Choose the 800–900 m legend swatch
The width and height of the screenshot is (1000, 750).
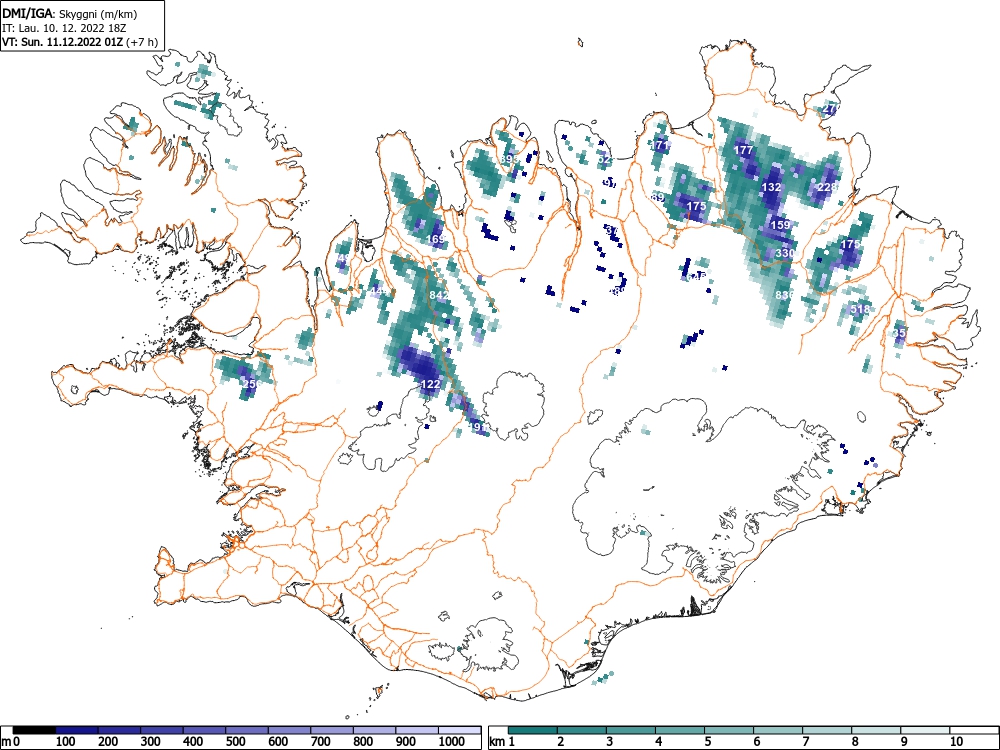coord(374,730)
